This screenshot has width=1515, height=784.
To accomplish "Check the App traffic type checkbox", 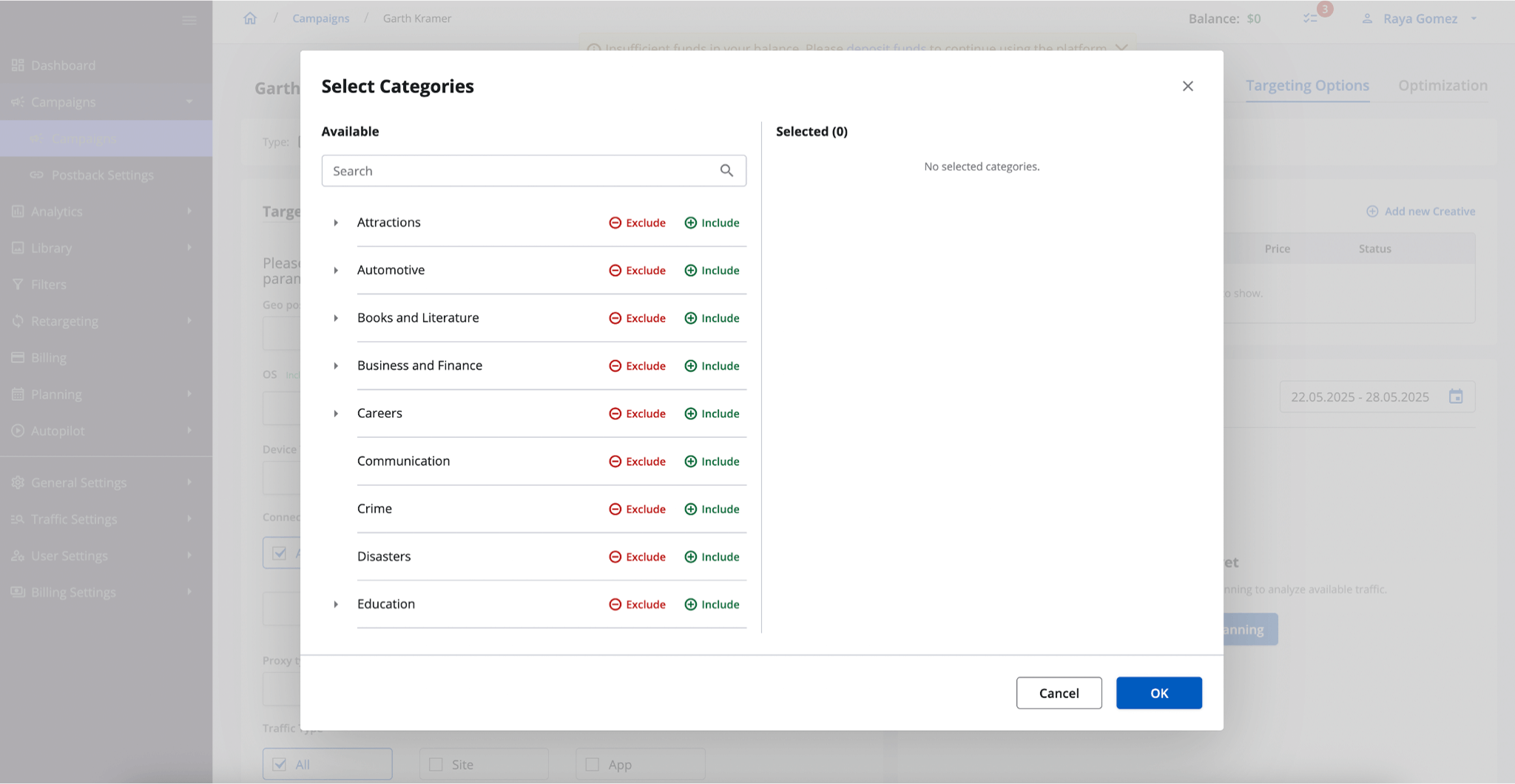I will pyautogui.click(x=592, y=764).
